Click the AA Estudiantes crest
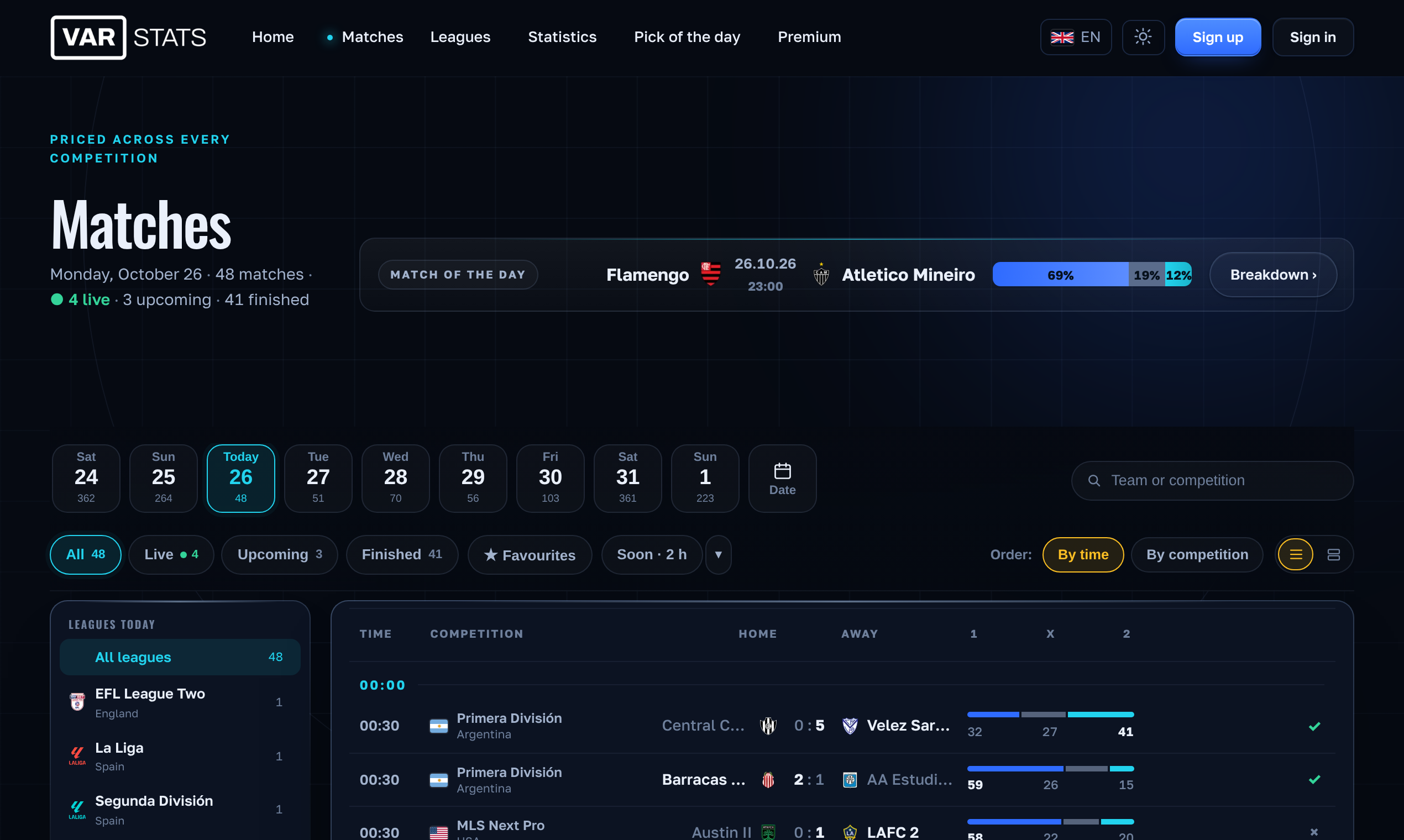Screen dimensions: 1404x840 pos(850,780)
